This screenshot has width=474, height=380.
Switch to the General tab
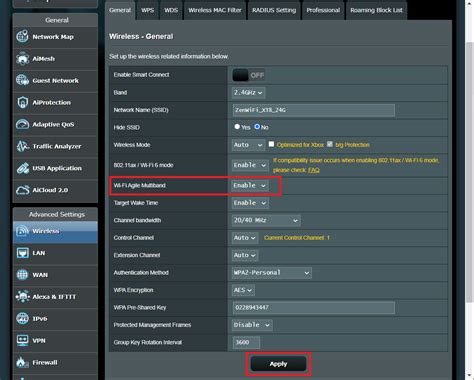(120, 10)
